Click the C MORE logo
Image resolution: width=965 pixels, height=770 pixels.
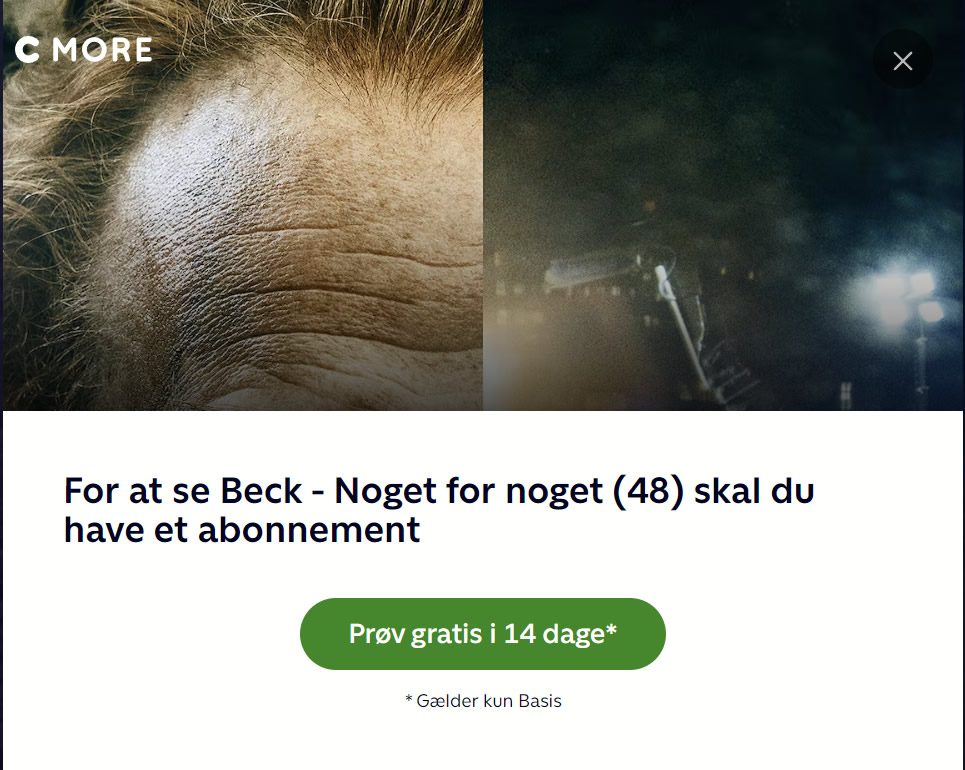(83, 50)
